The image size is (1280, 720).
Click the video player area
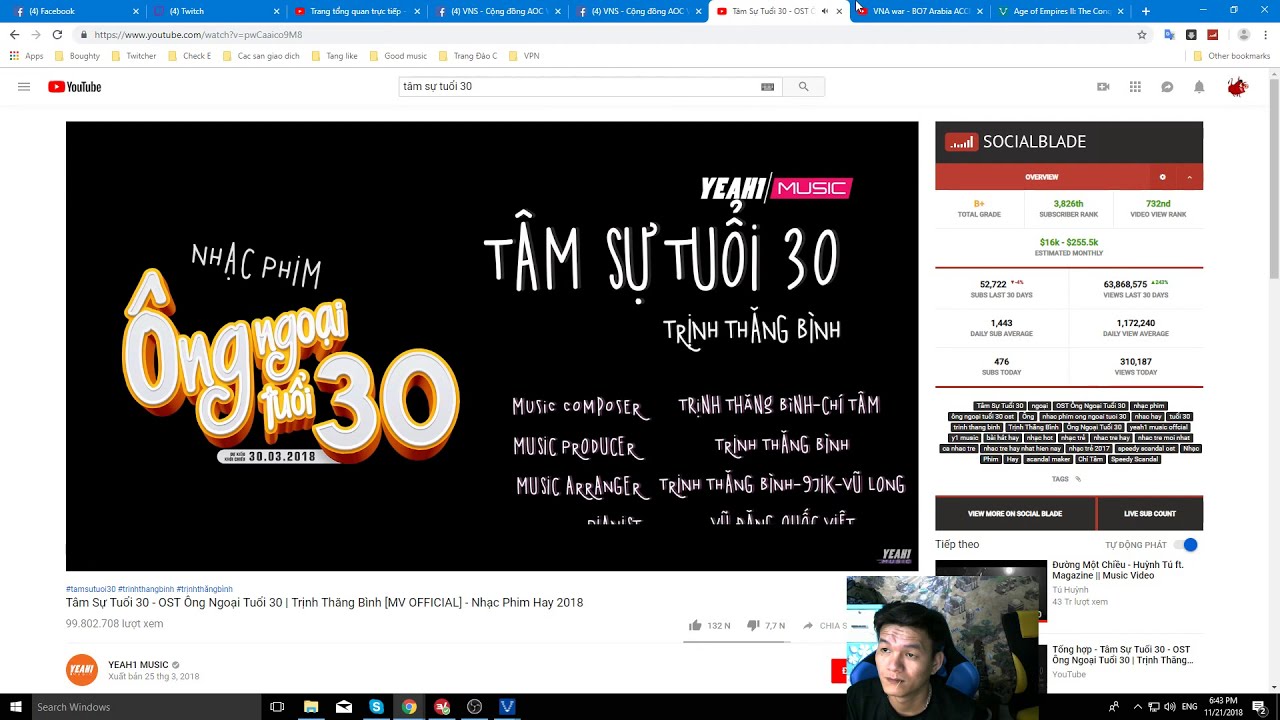[x=492, y=346]
